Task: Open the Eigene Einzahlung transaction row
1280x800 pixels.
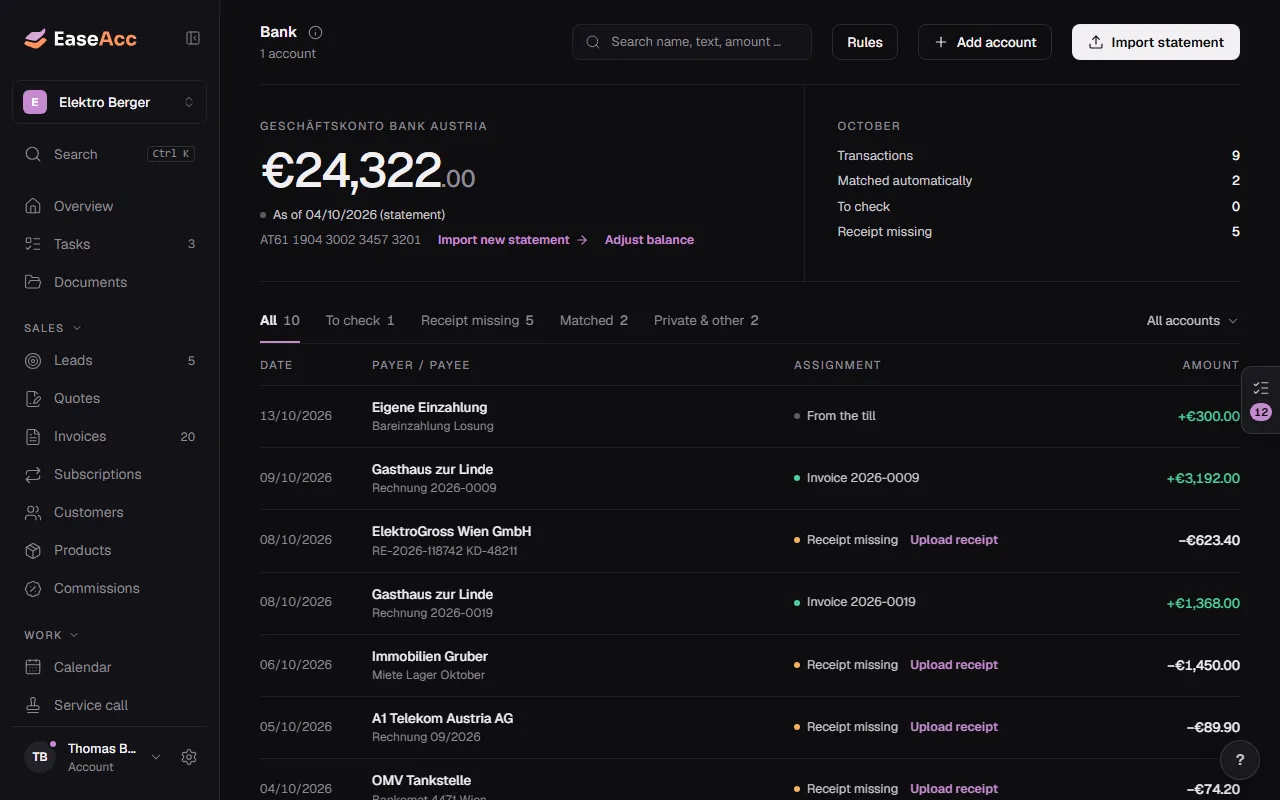Action: (x=750, y=416)
